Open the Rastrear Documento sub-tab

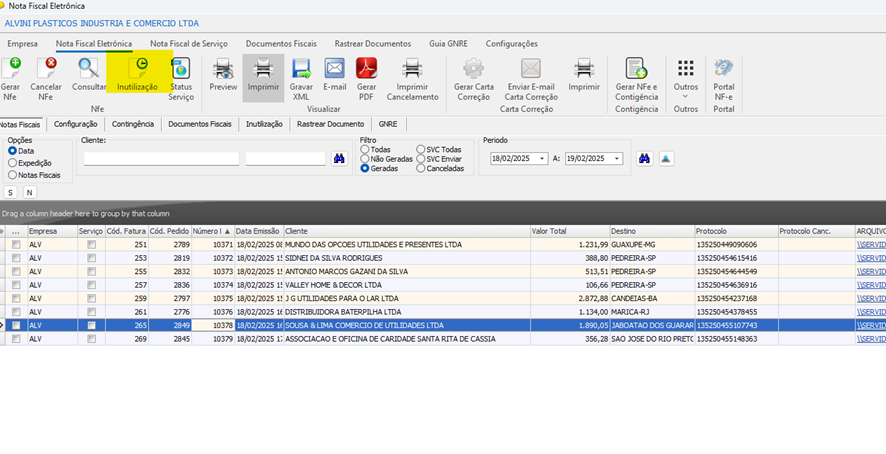point(330,124)
